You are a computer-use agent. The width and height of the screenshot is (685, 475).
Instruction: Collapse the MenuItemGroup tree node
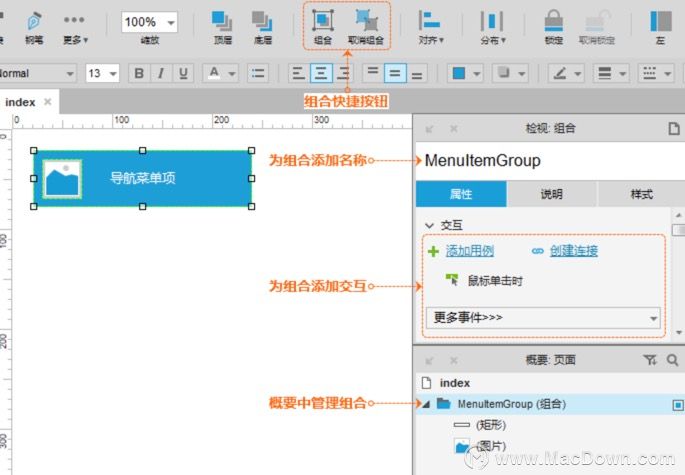[x=426, y=404]
